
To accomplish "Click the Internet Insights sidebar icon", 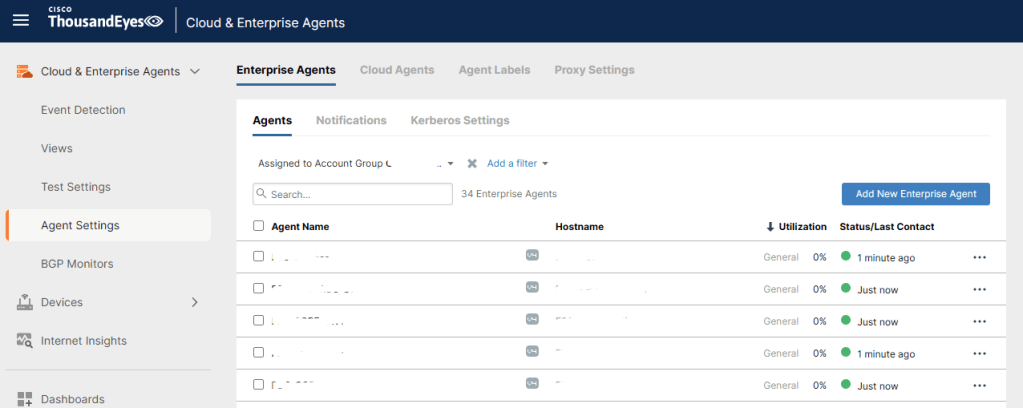I will (25, 341).
